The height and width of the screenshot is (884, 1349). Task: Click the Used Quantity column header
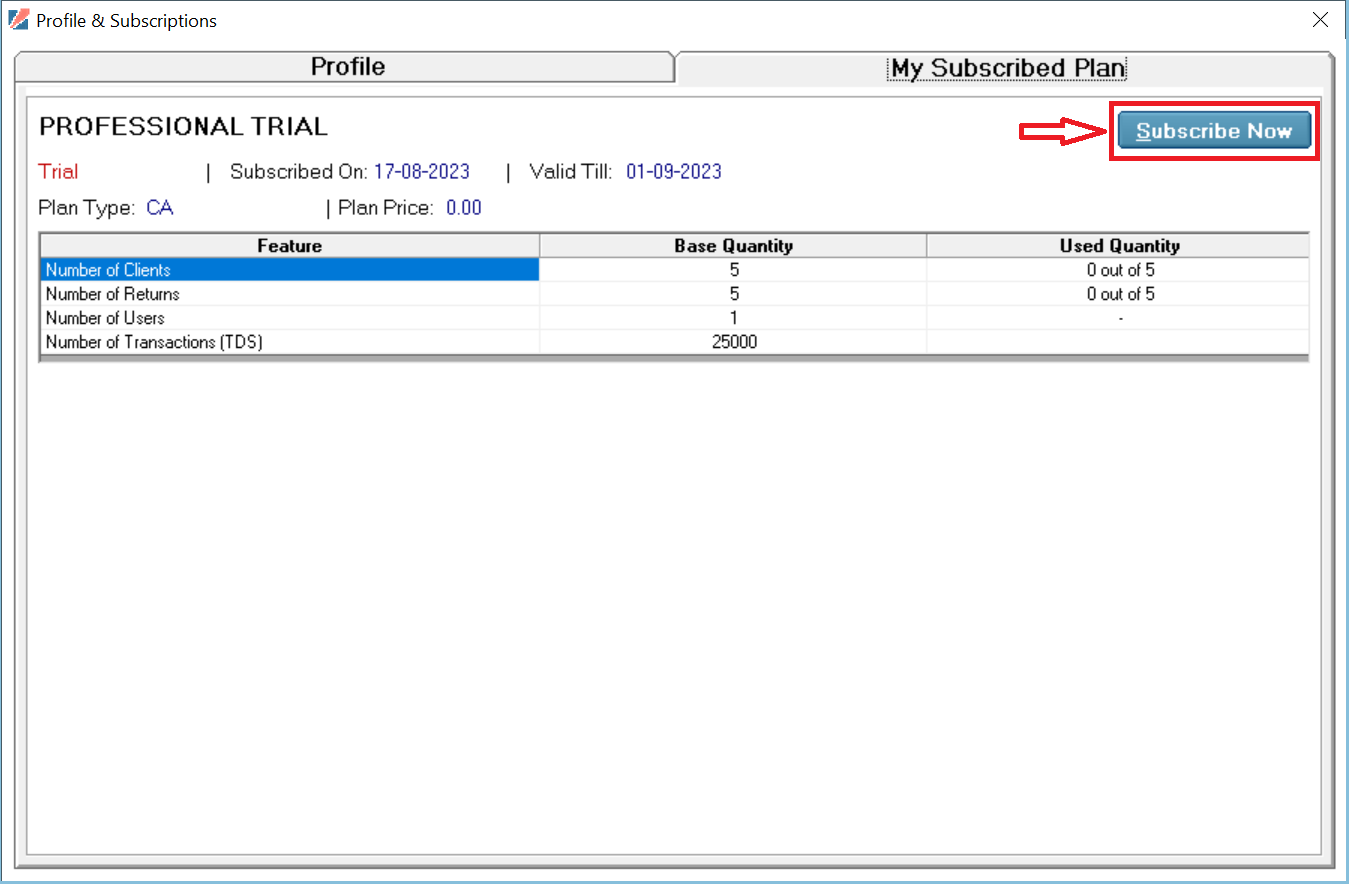(x=1118, y=245)
